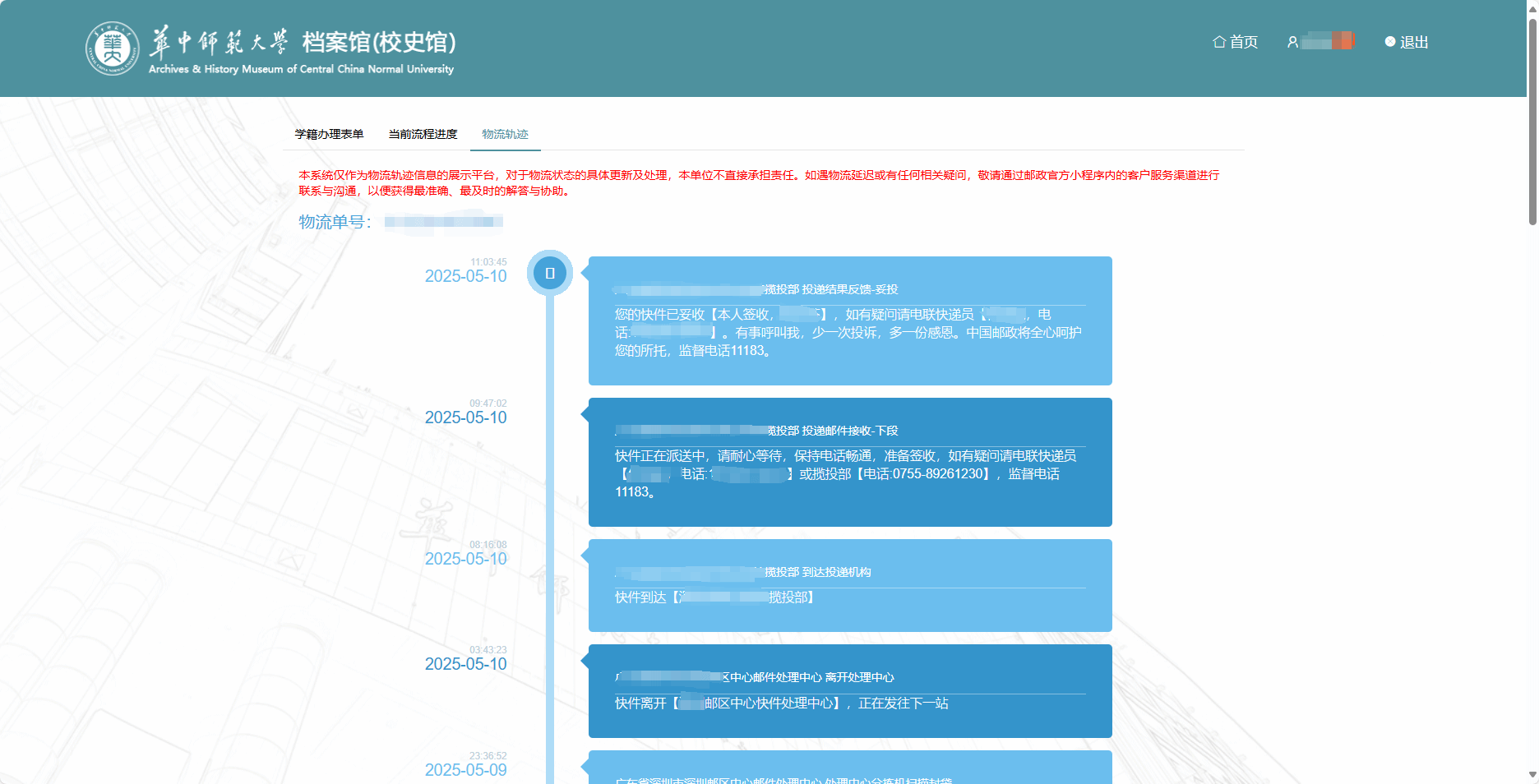Log out using the 退出 text link
This screenshot has height=784, width=1539.
1414,42
